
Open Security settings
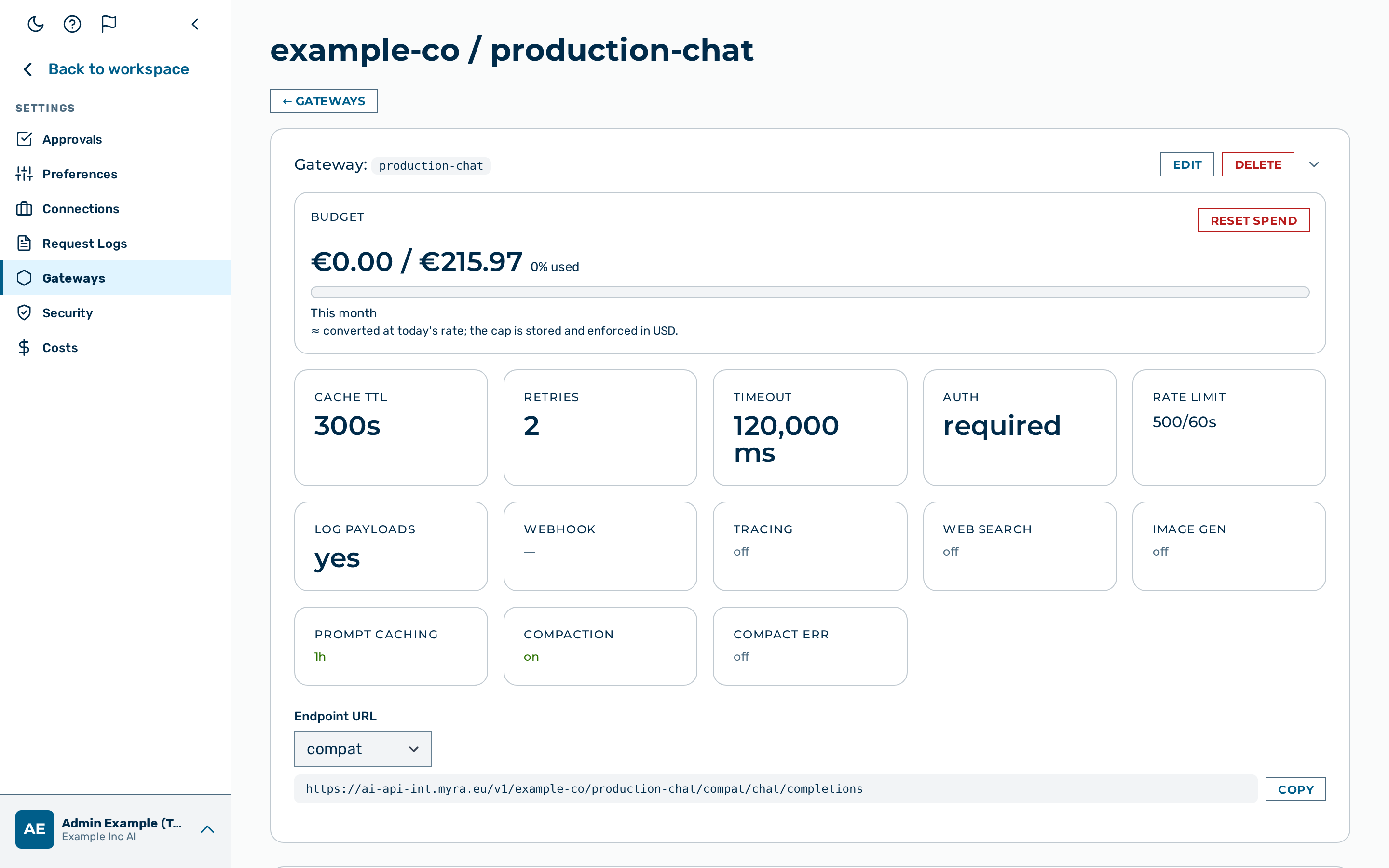(x=115, y=313)
